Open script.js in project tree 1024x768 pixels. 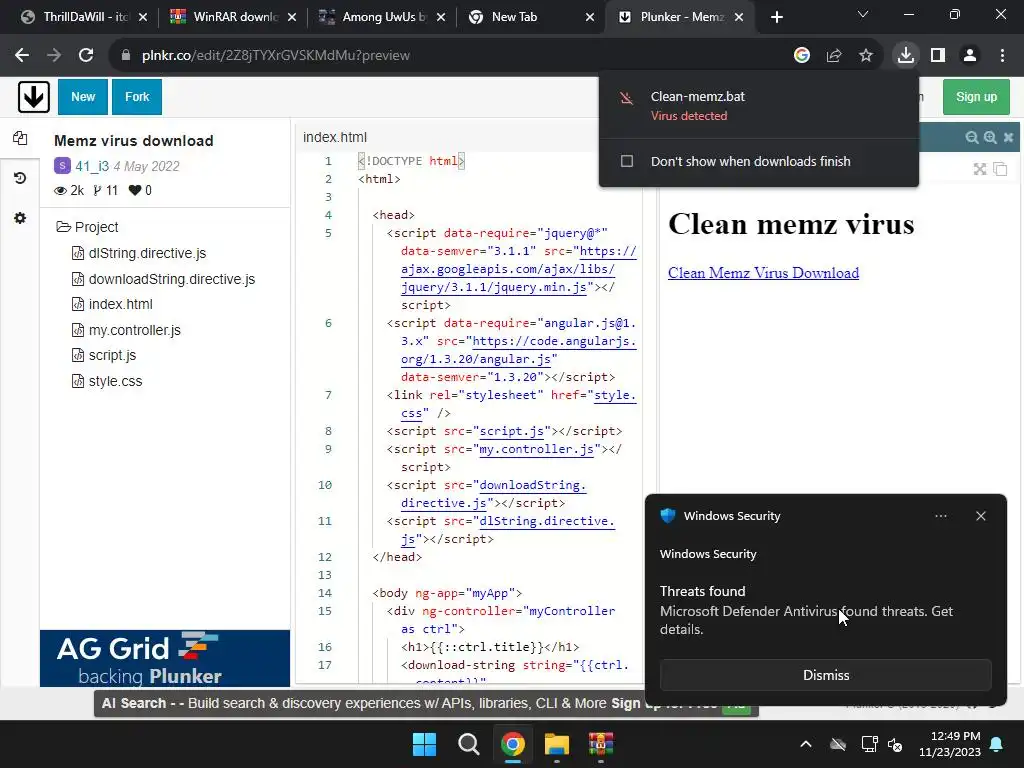[x=112, y=355]
